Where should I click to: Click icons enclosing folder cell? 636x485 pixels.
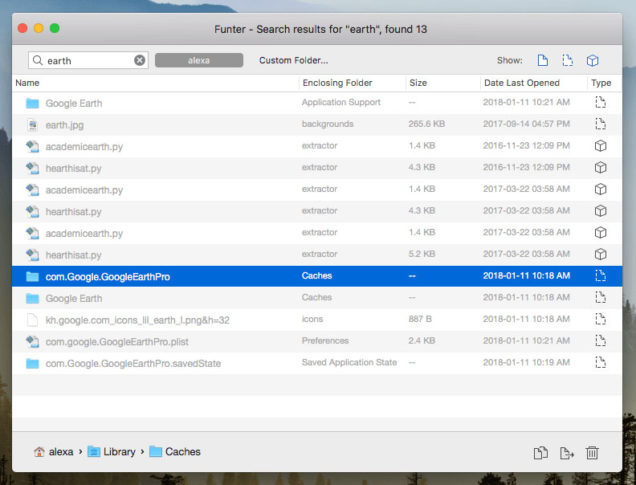tap(312, 319)
